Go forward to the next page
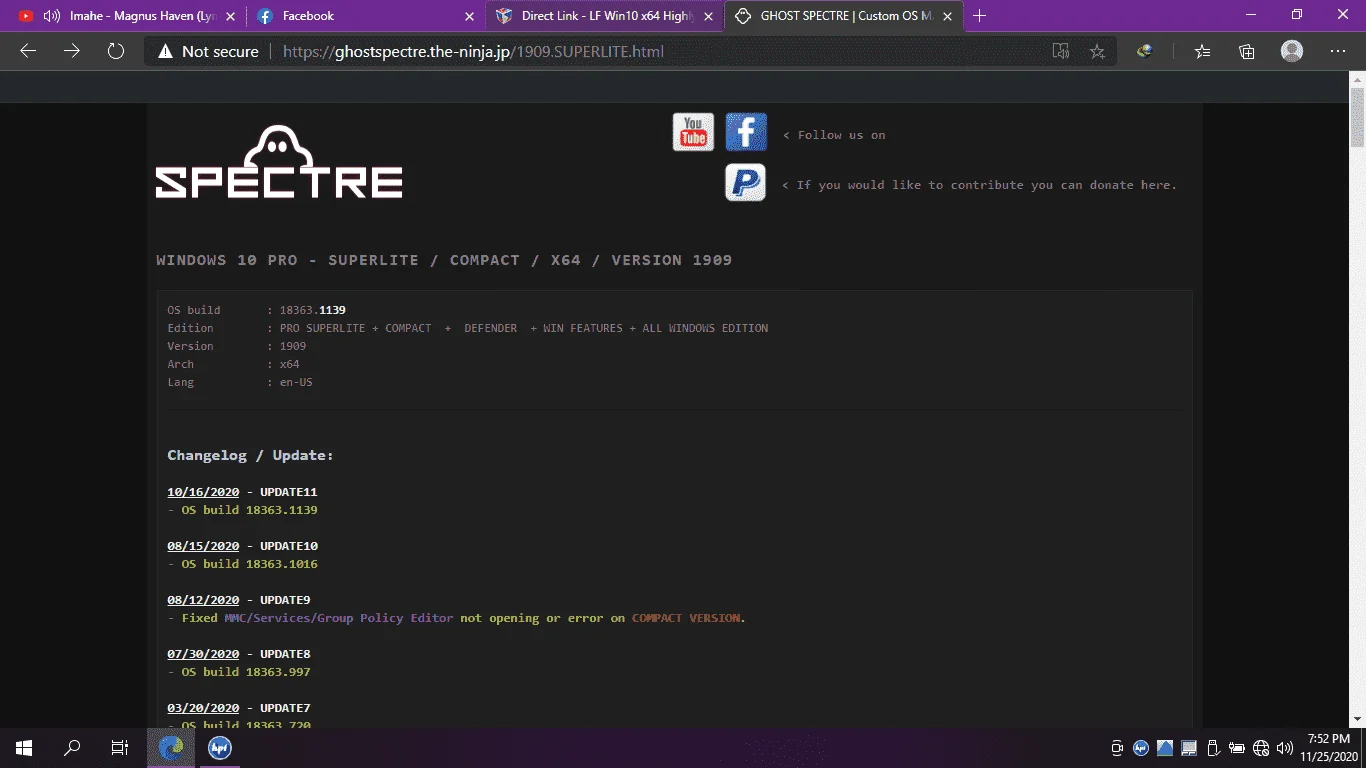 click(x=72, y=51)
